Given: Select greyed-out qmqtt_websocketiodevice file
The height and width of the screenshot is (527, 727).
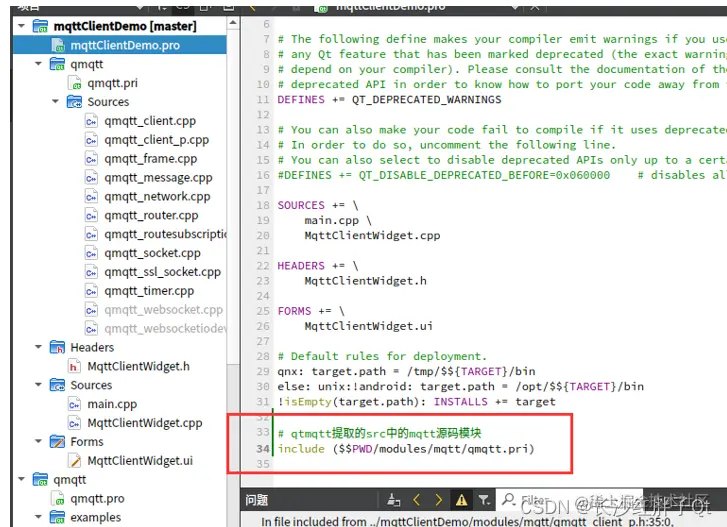Looking at the screenshot, I should [165, 329].
